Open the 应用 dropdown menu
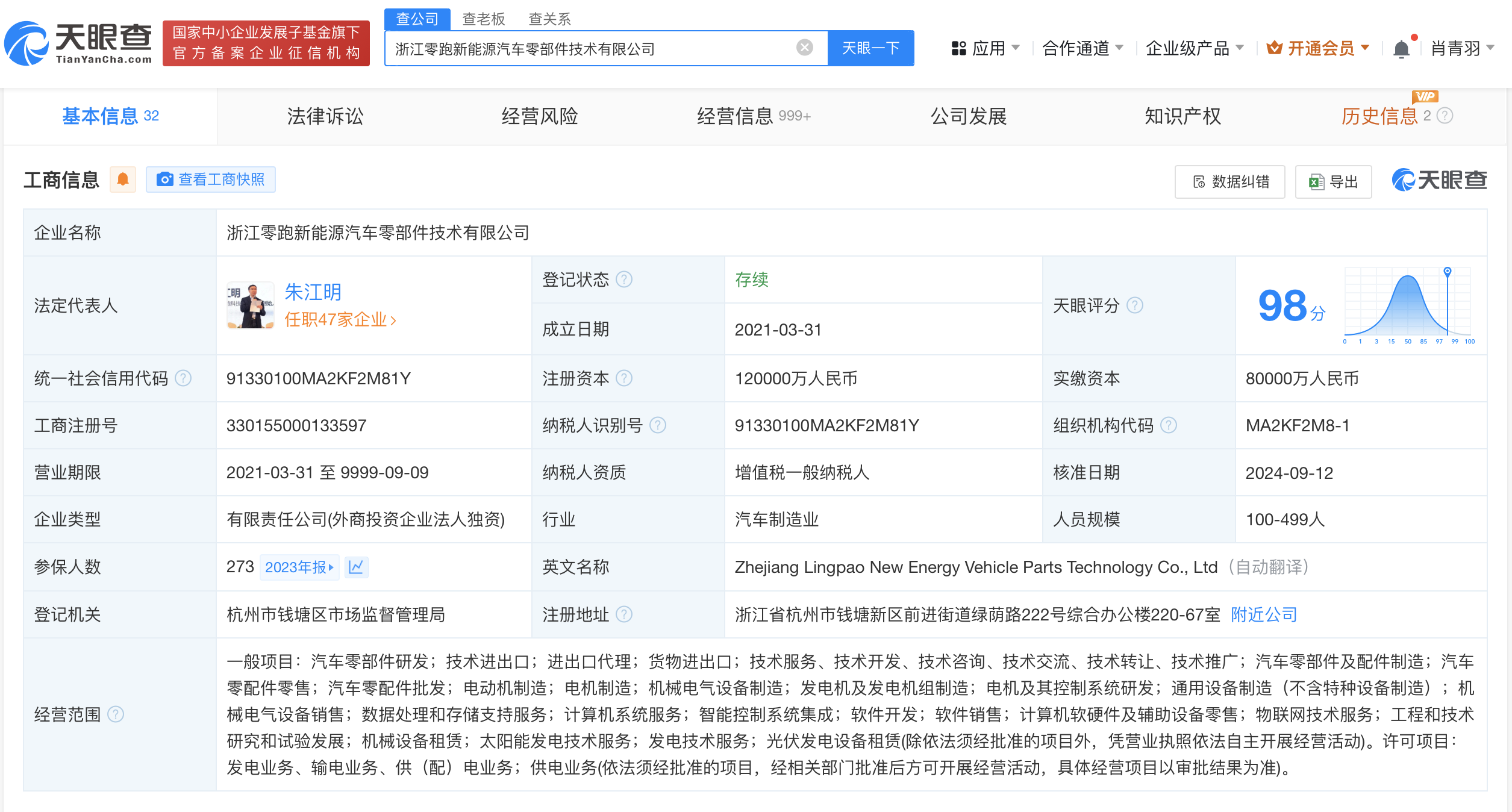Image resolution: width=1512 pixels, height=812 pixels. click(x=986, y=48)
